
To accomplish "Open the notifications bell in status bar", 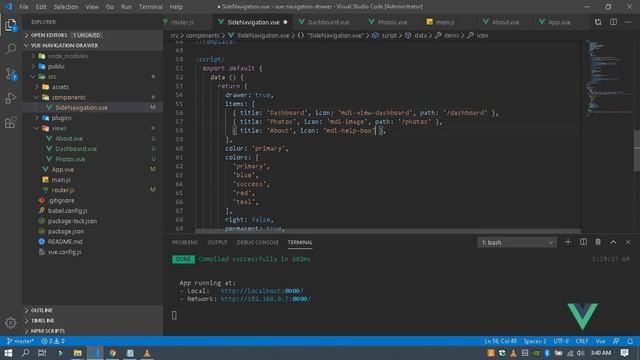I will (630, 341).
